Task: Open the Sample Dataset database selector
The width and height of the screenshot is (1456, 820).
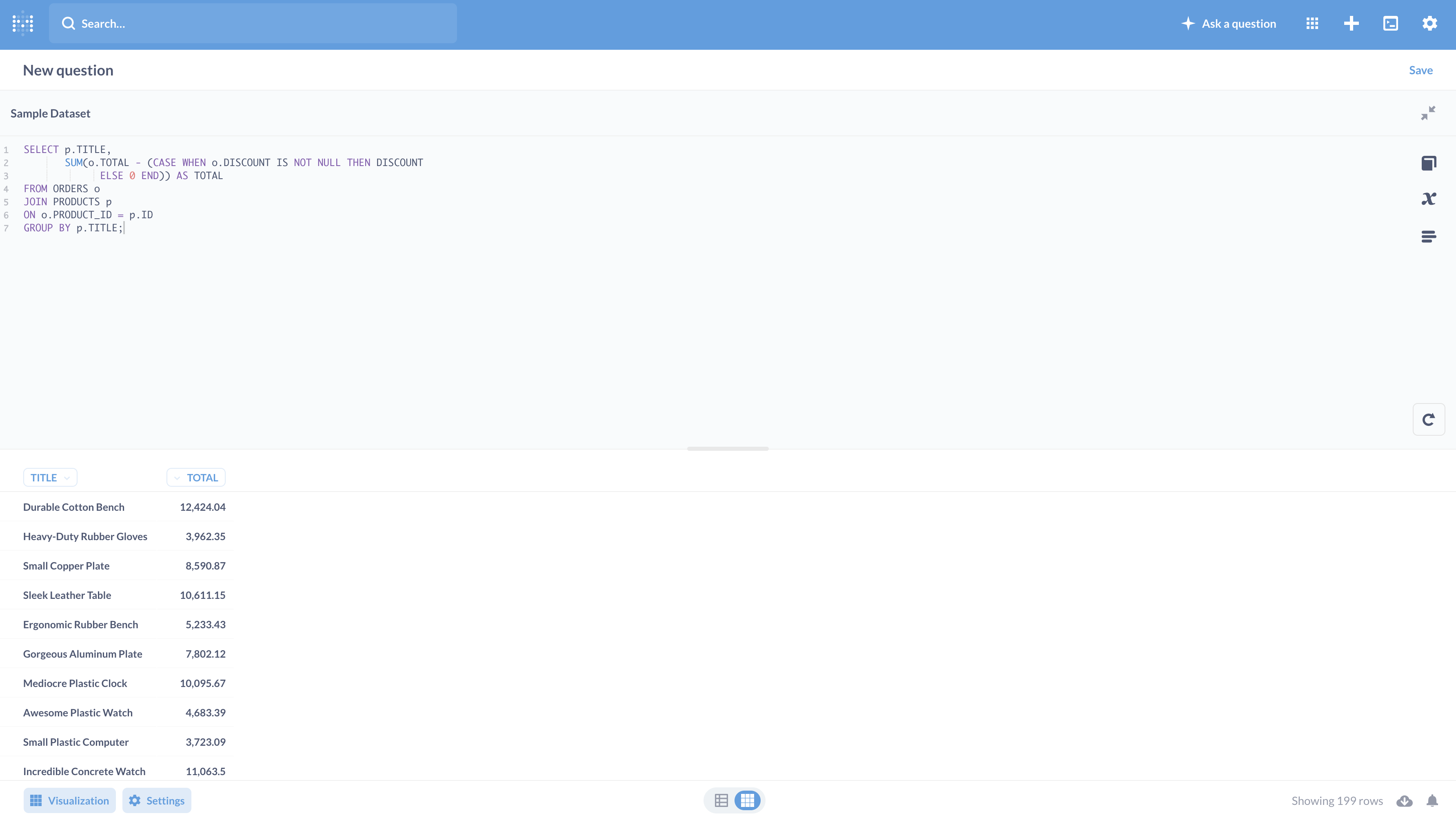Action: click(x=50, y=113)
